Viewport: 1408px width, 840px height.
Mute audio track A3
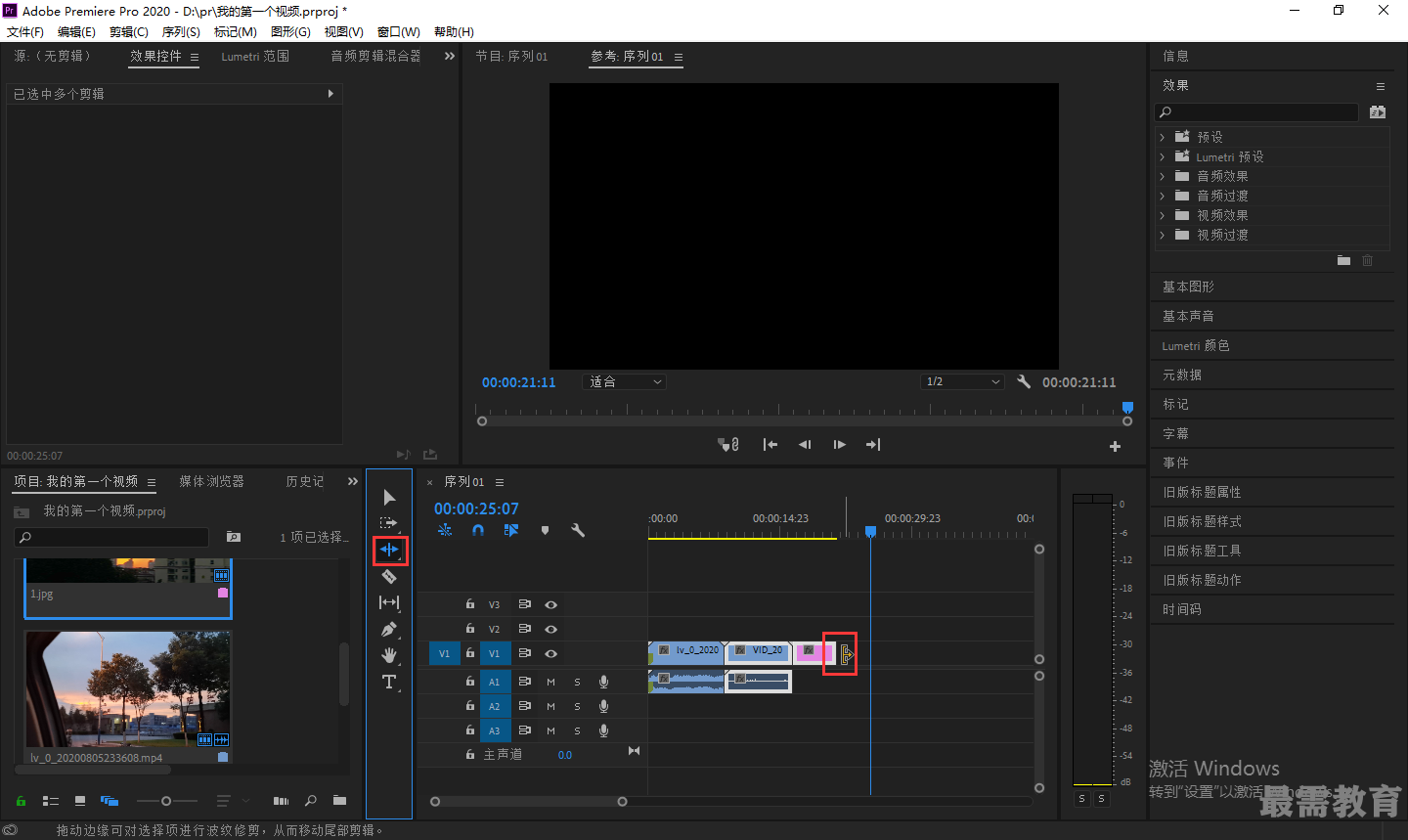tap(550, 730)
